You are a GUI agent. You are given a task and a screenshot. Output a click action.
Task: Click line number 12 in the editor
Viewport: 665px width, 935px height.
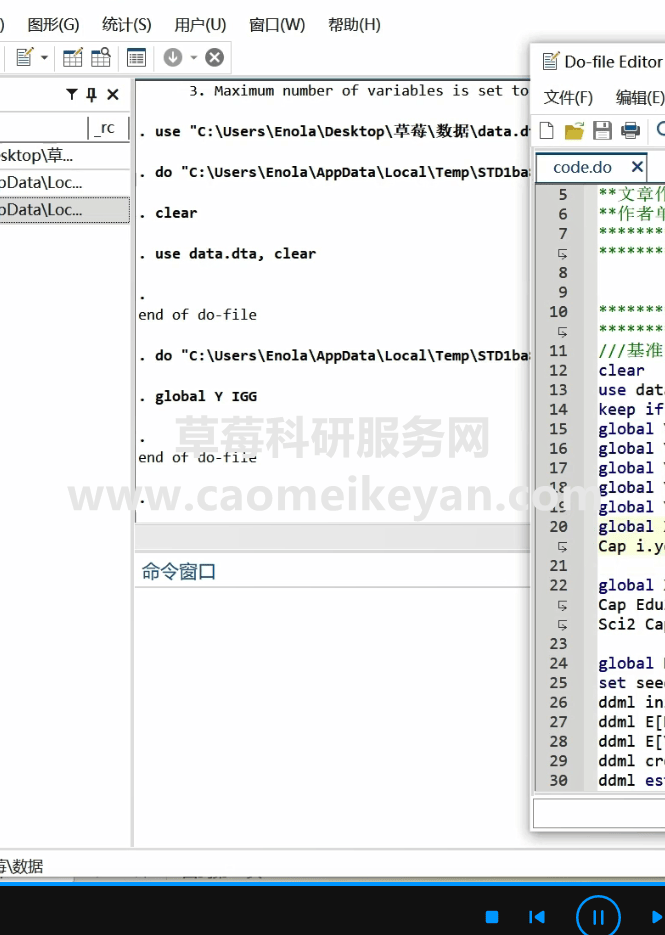coord(558,370)
